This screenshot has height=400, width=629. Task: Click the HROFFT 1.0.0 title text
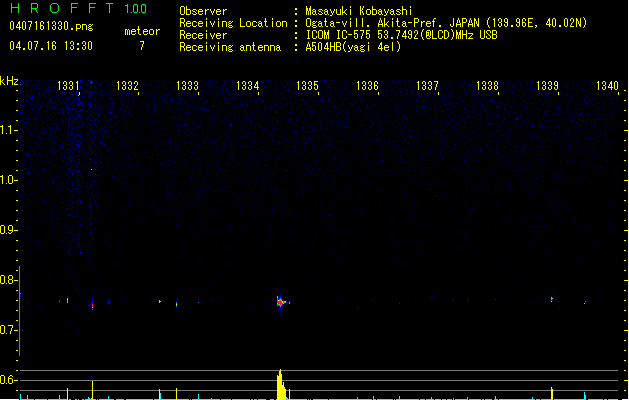tap(79, 8)
